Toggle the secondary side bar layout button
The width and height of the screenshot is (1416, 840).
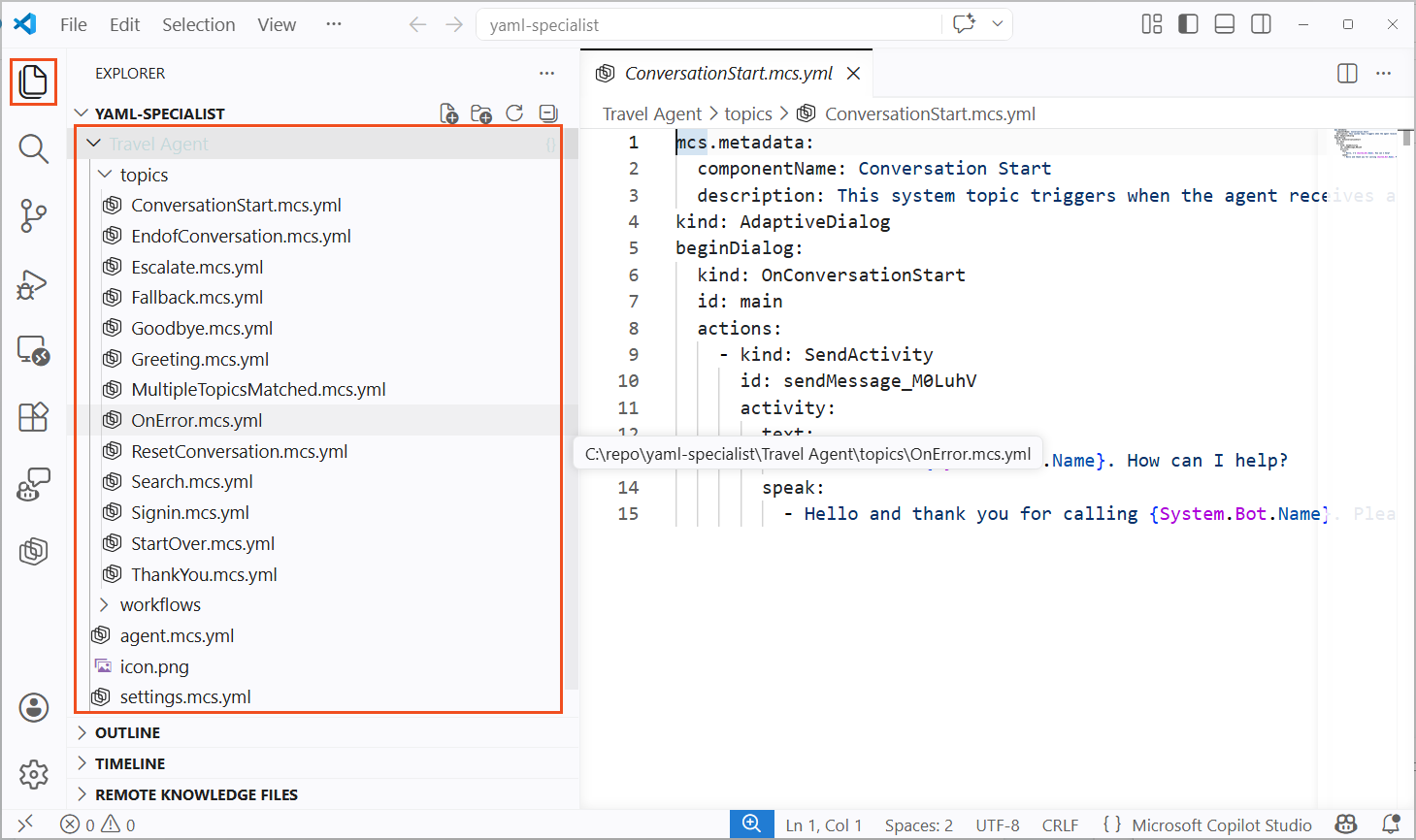[x=1261, y=24]
